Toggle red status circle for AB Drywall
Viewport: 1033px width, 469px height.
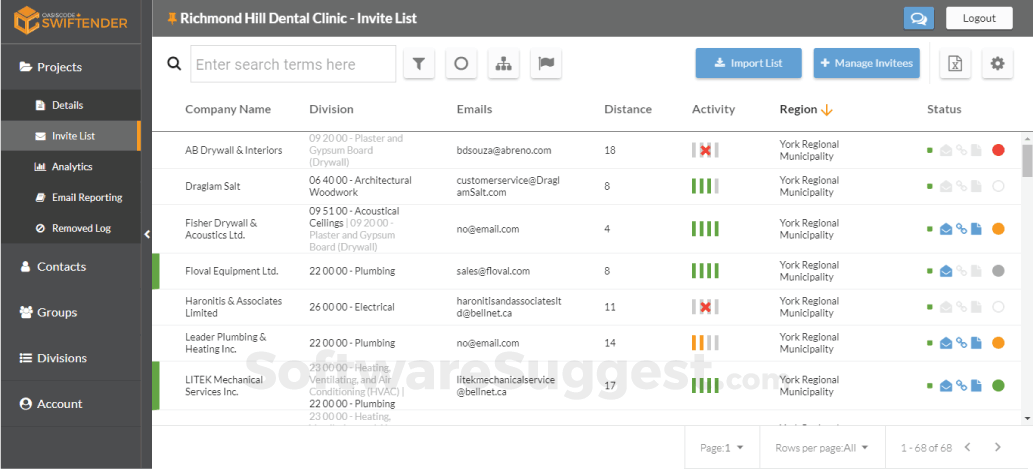pos(997,150)
